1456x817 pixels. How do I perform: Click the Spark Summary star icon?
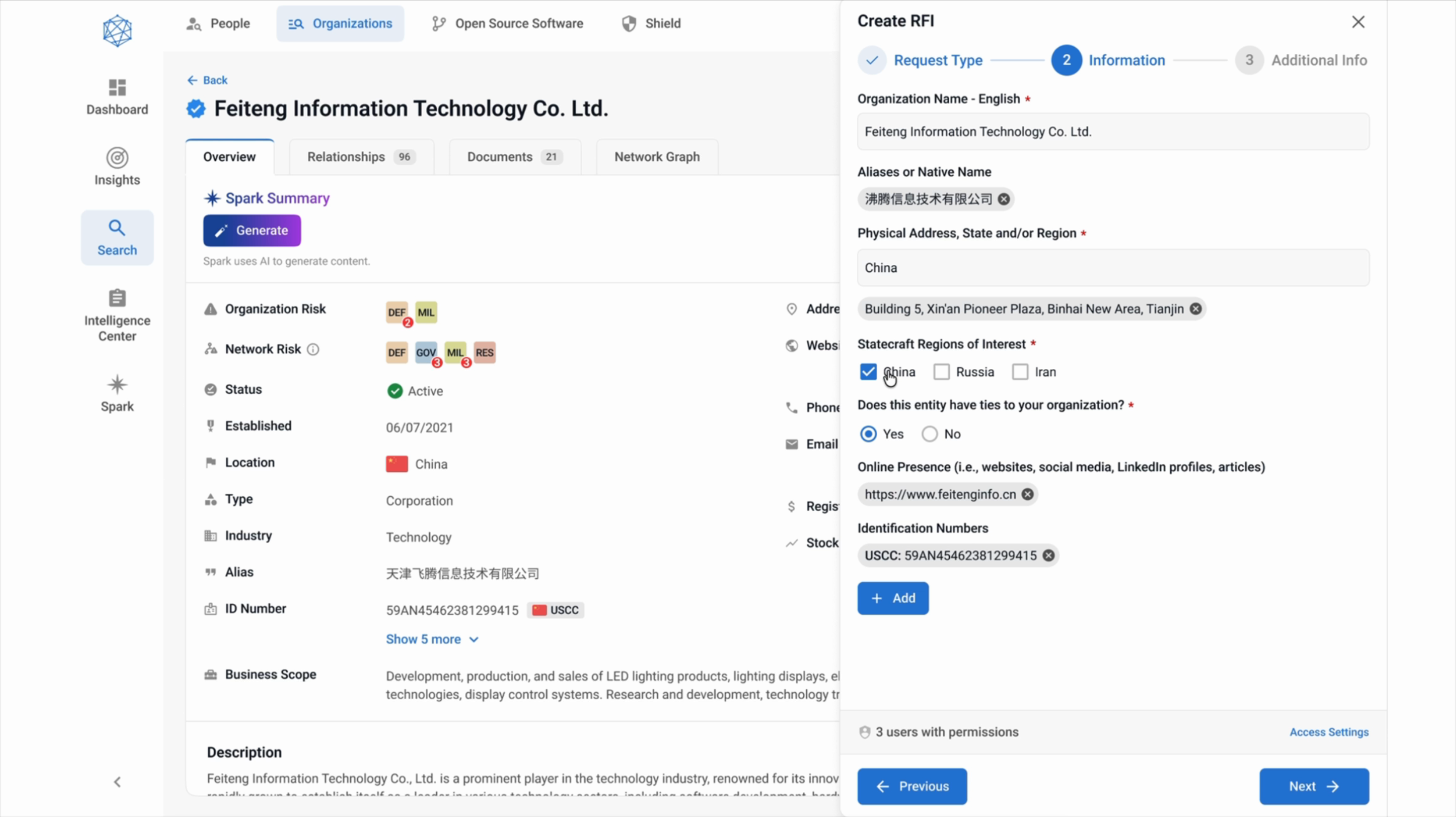pos(212,198)
